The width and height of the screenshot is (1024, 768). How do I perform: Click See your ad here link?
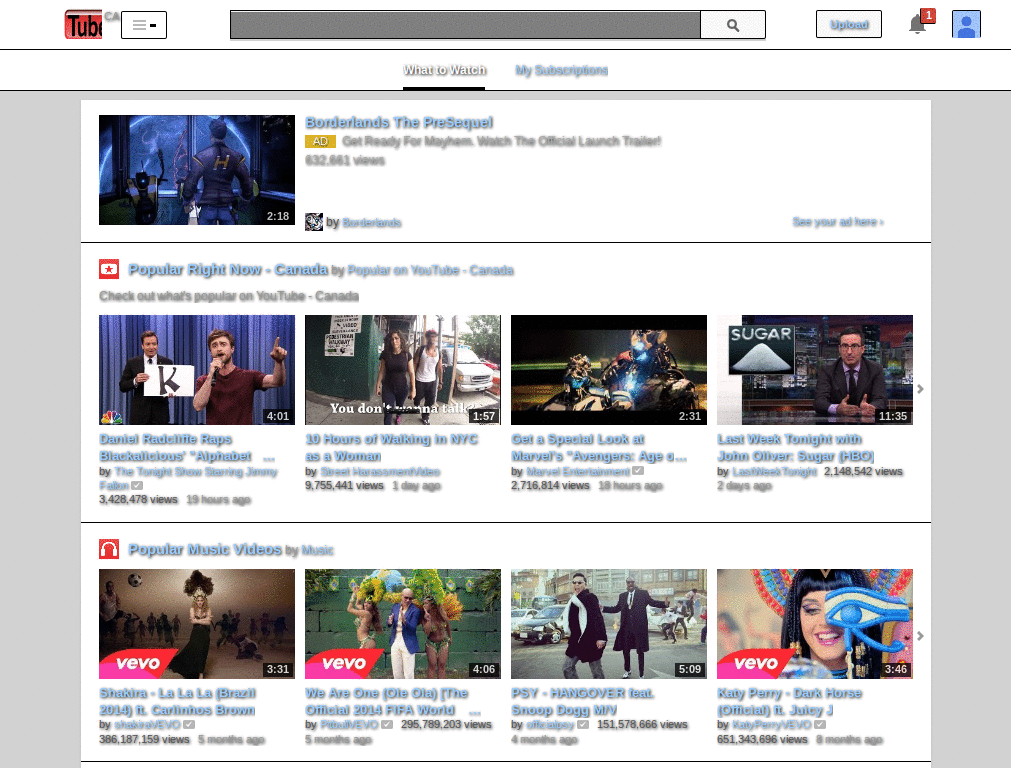click(838, 222)
